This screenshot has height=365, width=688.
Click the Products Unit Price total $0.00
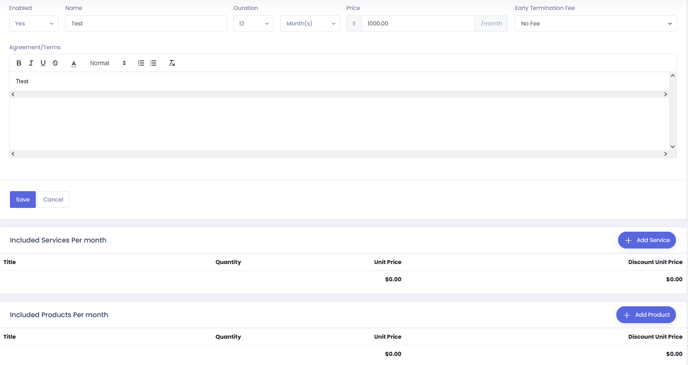393,354
